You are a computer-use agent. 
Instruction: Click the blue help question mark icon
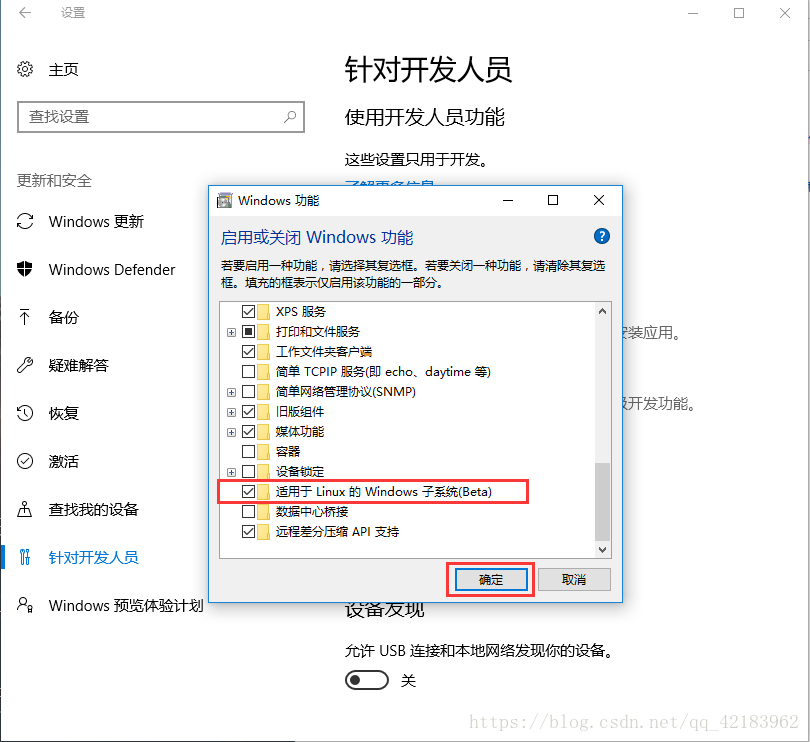click(x=601, y=236)
